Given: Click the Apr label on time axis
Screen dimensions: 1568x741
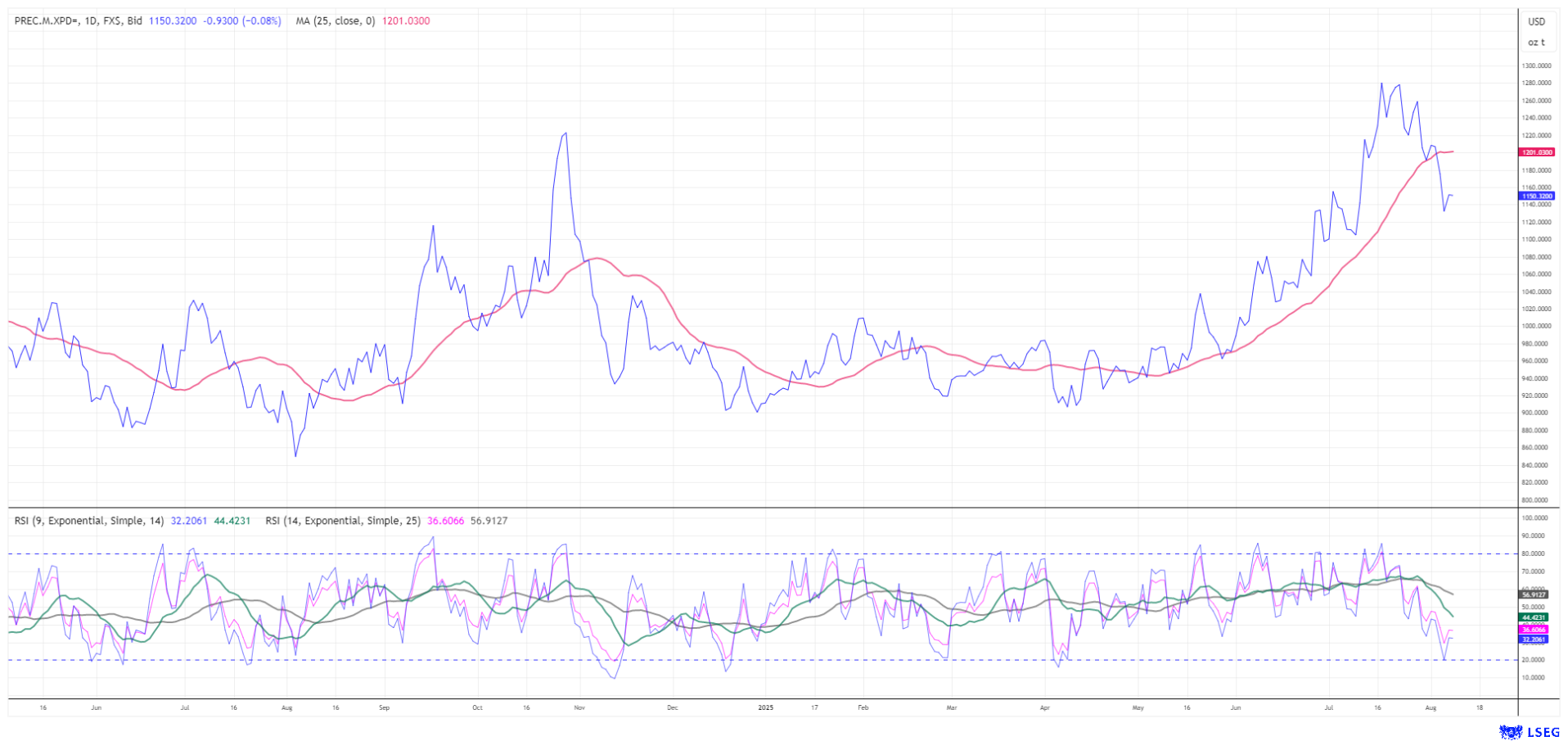Looking at the screenshot, I should tap(1044, 707).
